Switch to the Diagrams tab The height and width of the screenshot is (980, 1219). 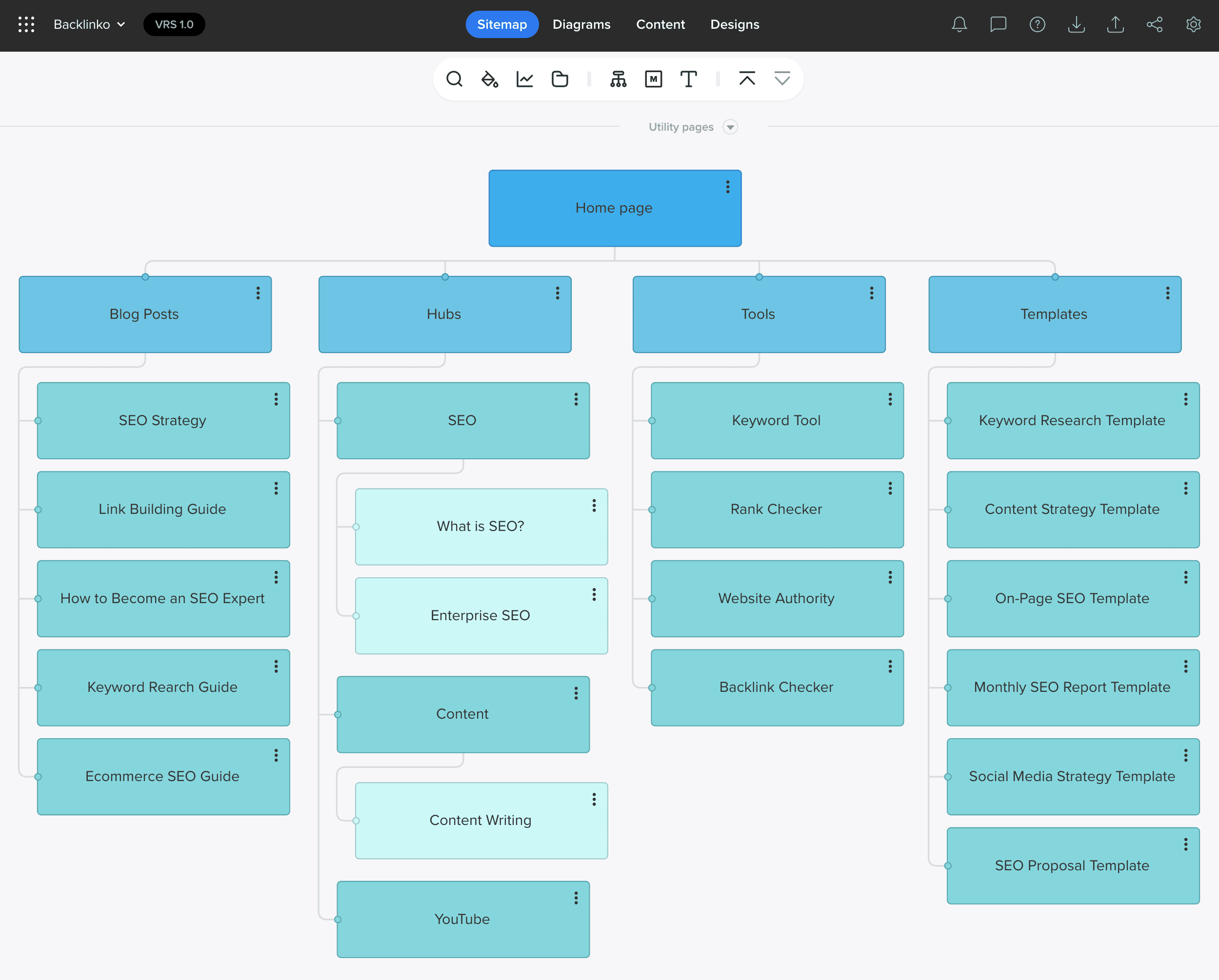point(581,24)
